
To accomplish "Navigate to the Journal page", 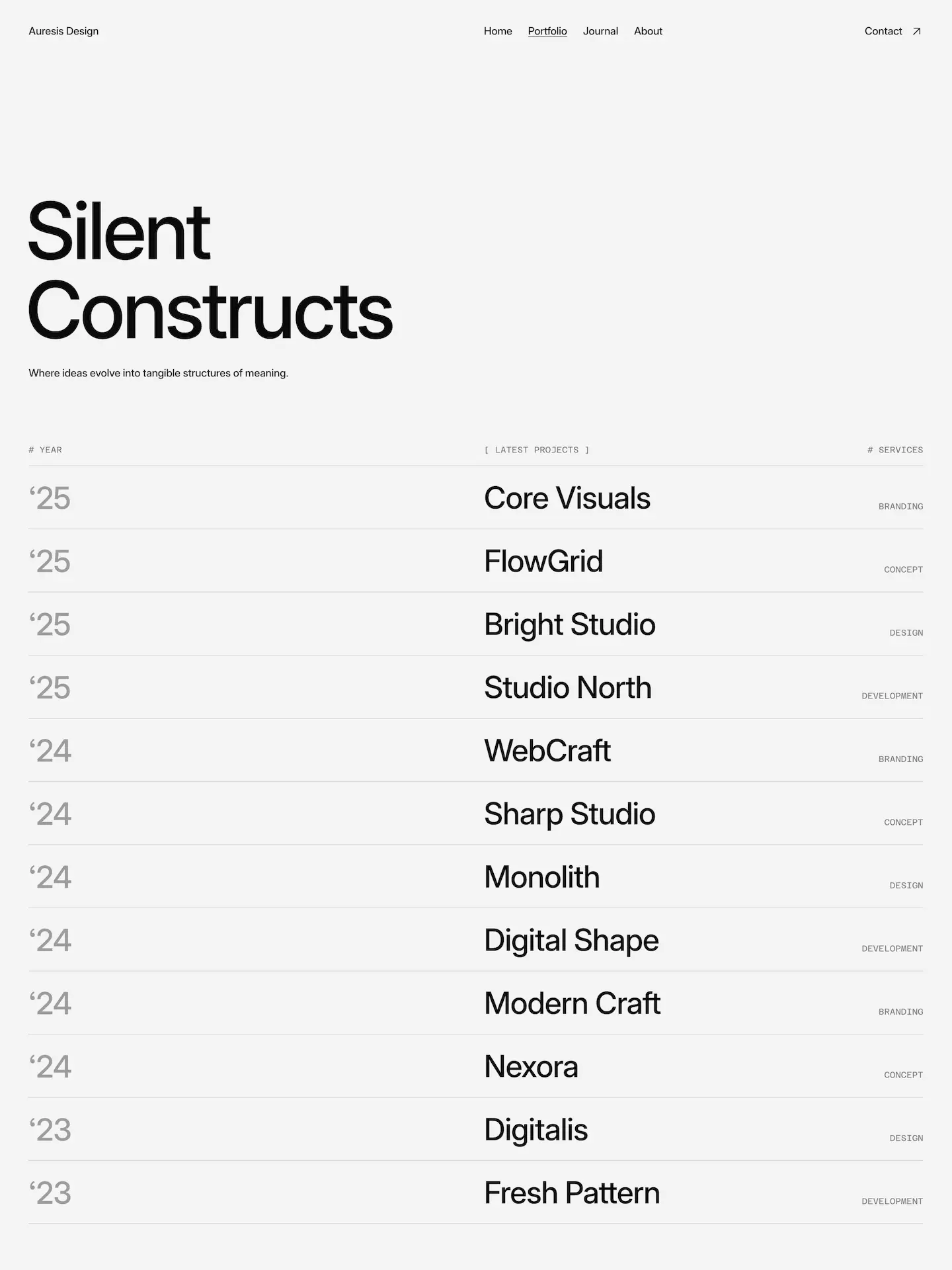I will pyautogui.click(x=600, y=31).
